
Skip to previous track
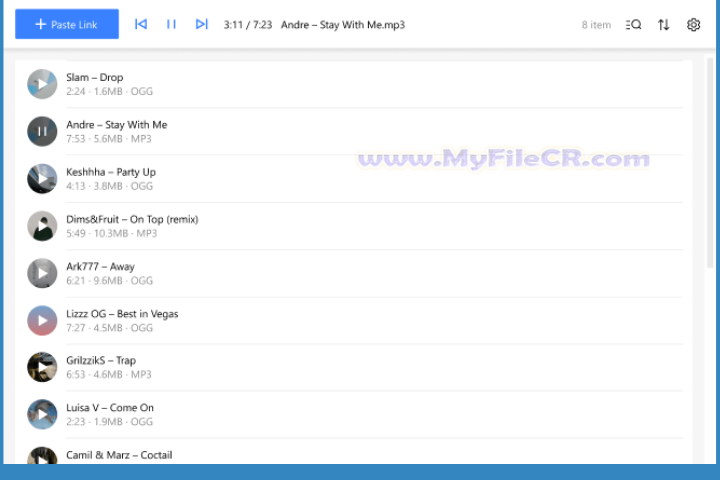(x=141, y=24)
